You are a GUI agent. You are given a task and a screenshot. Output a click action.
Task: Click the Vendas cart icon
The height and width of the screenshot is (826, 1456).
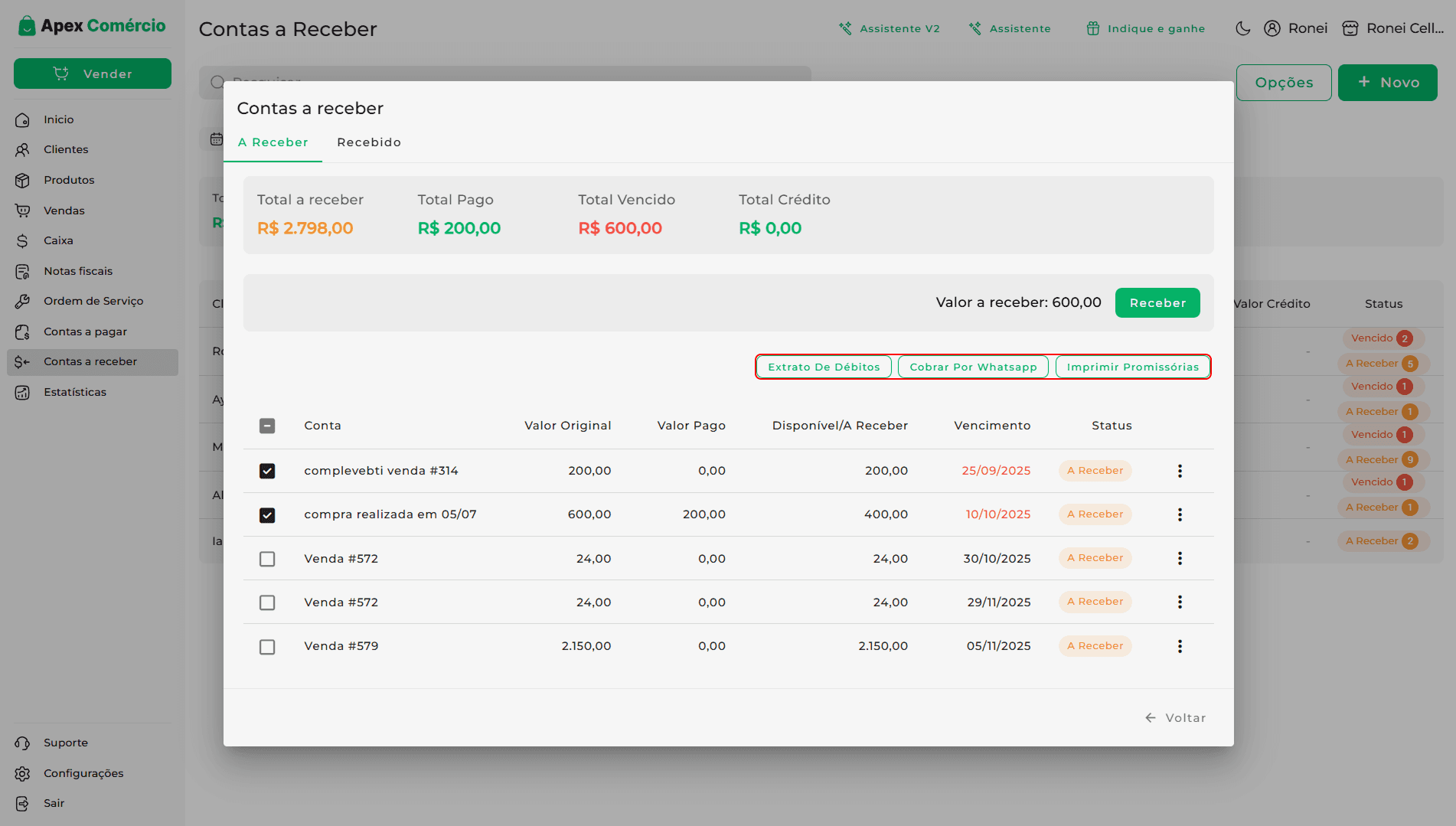click(22, 211)
